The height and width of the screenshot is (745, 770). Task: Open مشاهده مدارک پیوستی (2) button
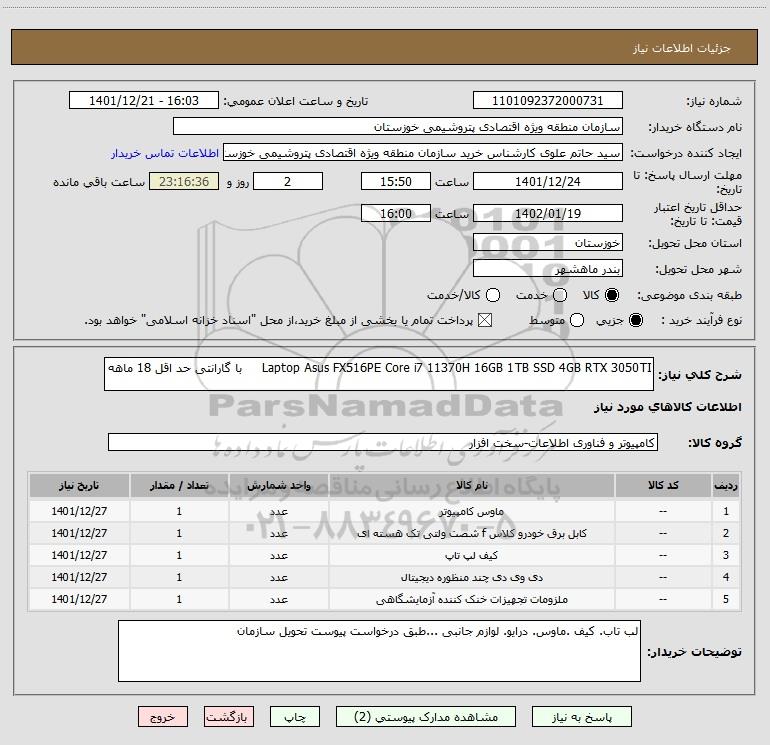(426, 717)
